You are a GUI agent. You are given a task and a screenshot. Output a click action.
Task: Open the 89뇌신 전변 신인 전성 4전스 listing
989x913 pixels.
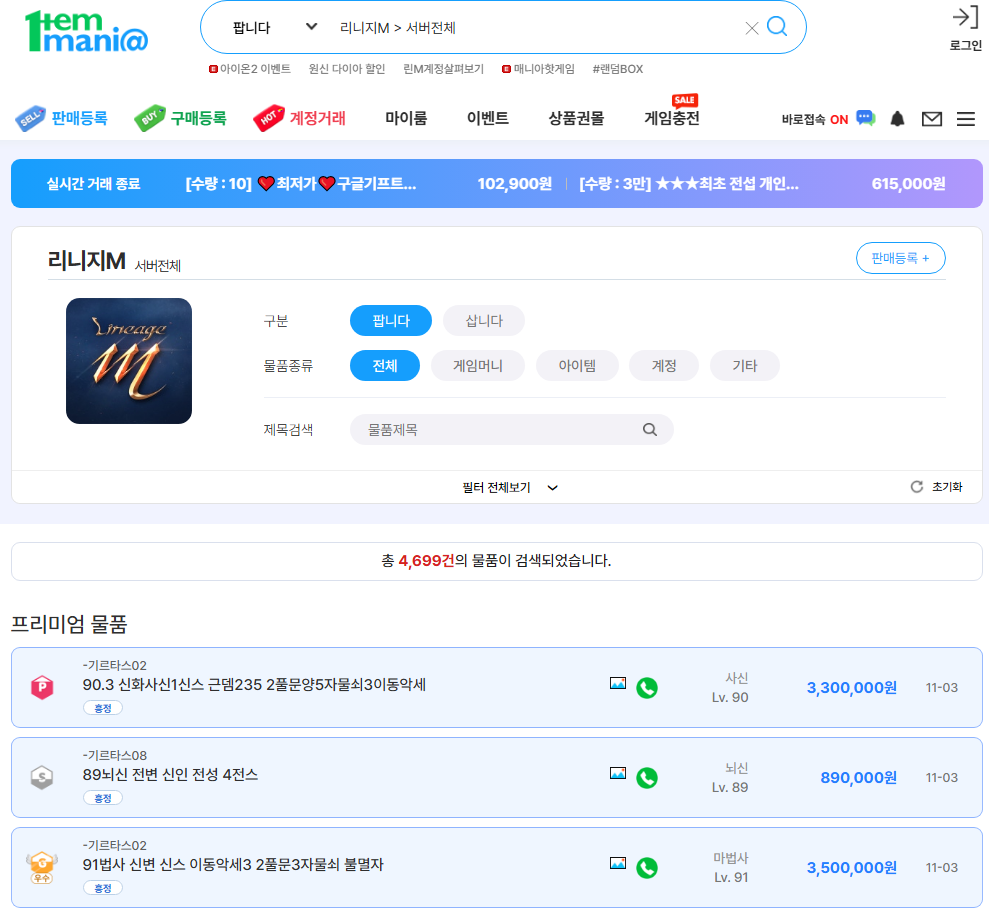(170, 774)
